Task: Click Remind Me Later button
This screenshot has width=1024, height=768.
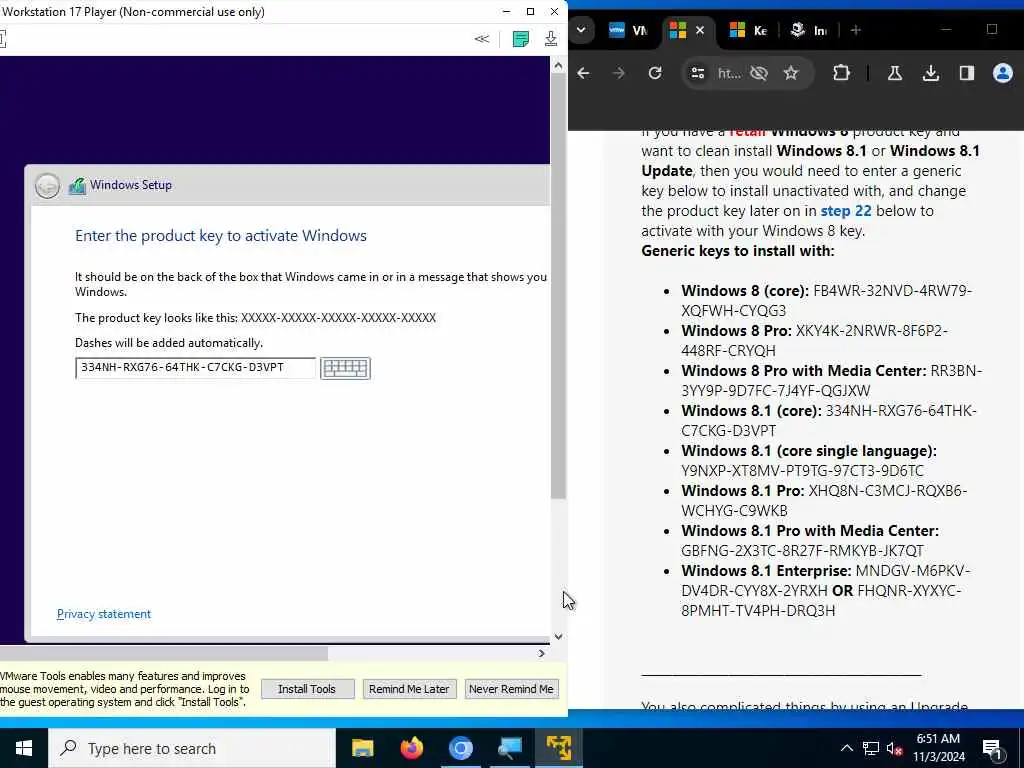Action: (x=409, y=689)
